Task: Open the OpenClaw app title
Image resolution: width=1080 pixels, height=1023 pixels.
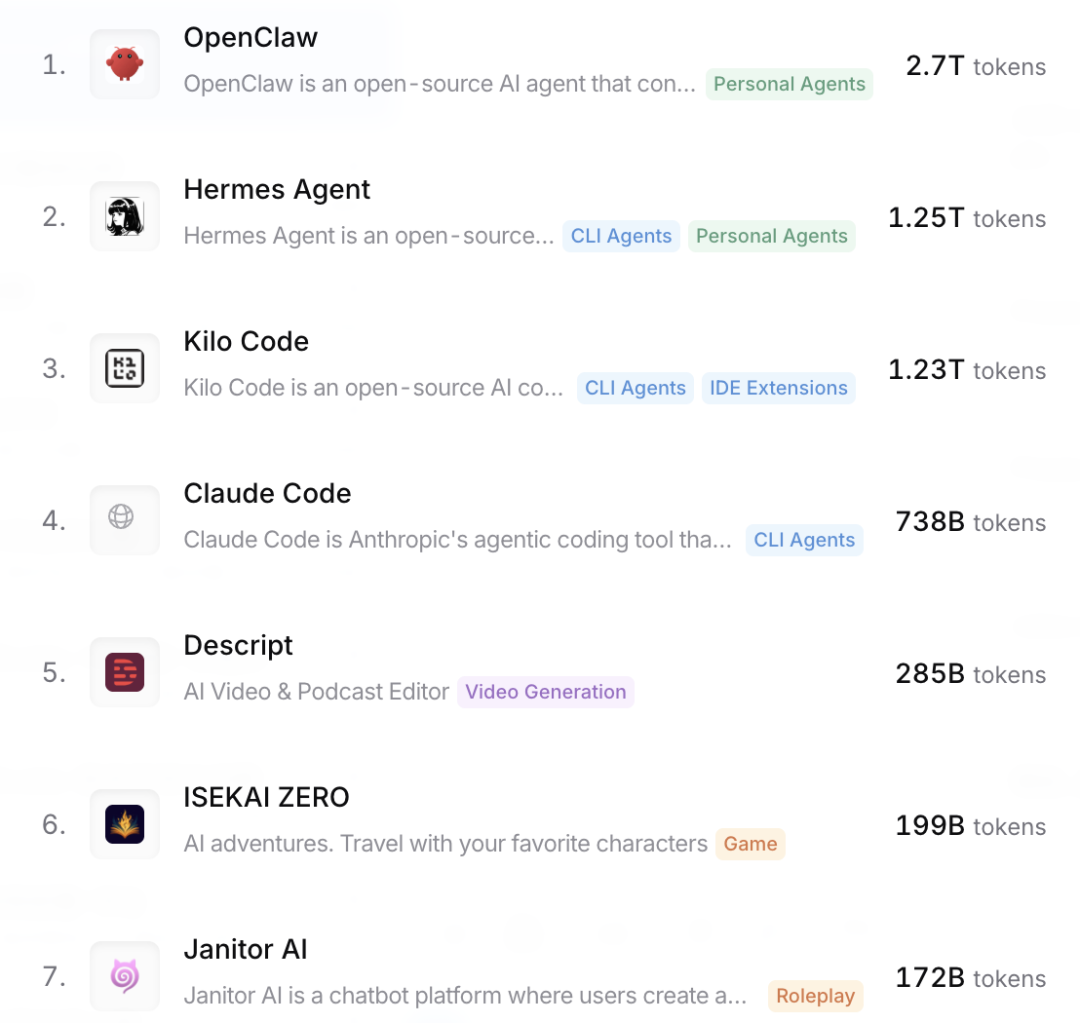Action: tap(251, 37)
